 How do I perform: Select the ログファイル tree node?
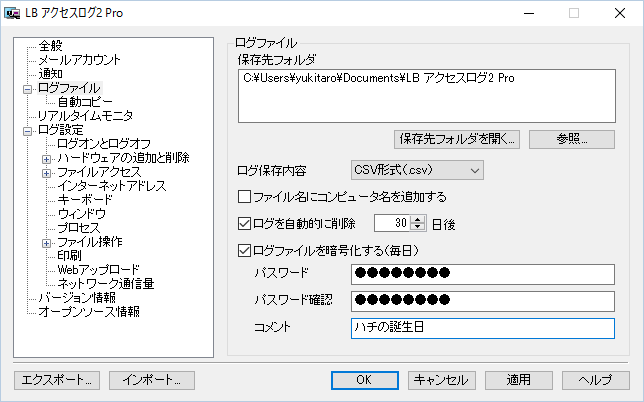click(69, 88)
